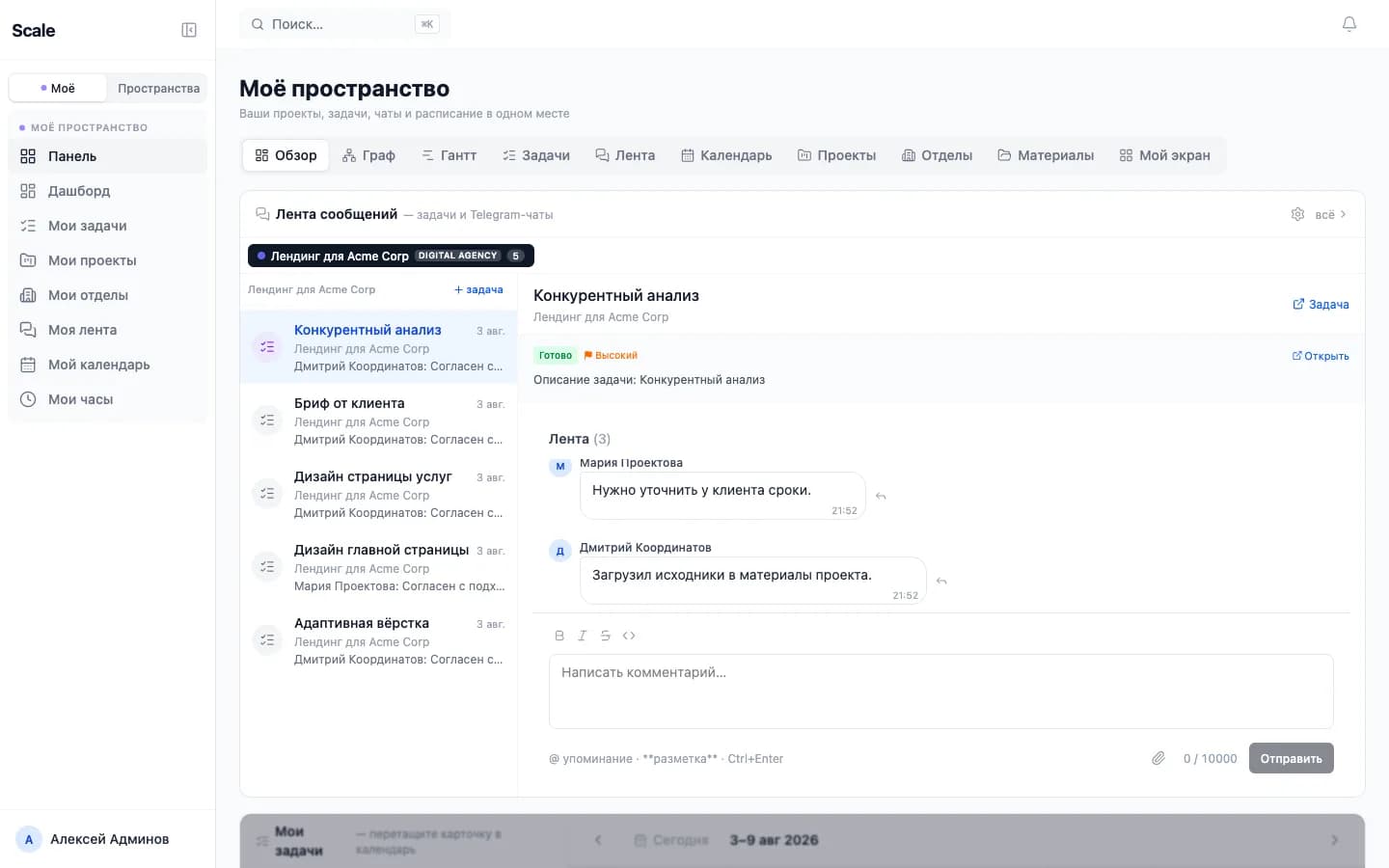Switch to the Пространства toggle
The height and width of the screenshot is (868, 1389).
coord(158,88)
